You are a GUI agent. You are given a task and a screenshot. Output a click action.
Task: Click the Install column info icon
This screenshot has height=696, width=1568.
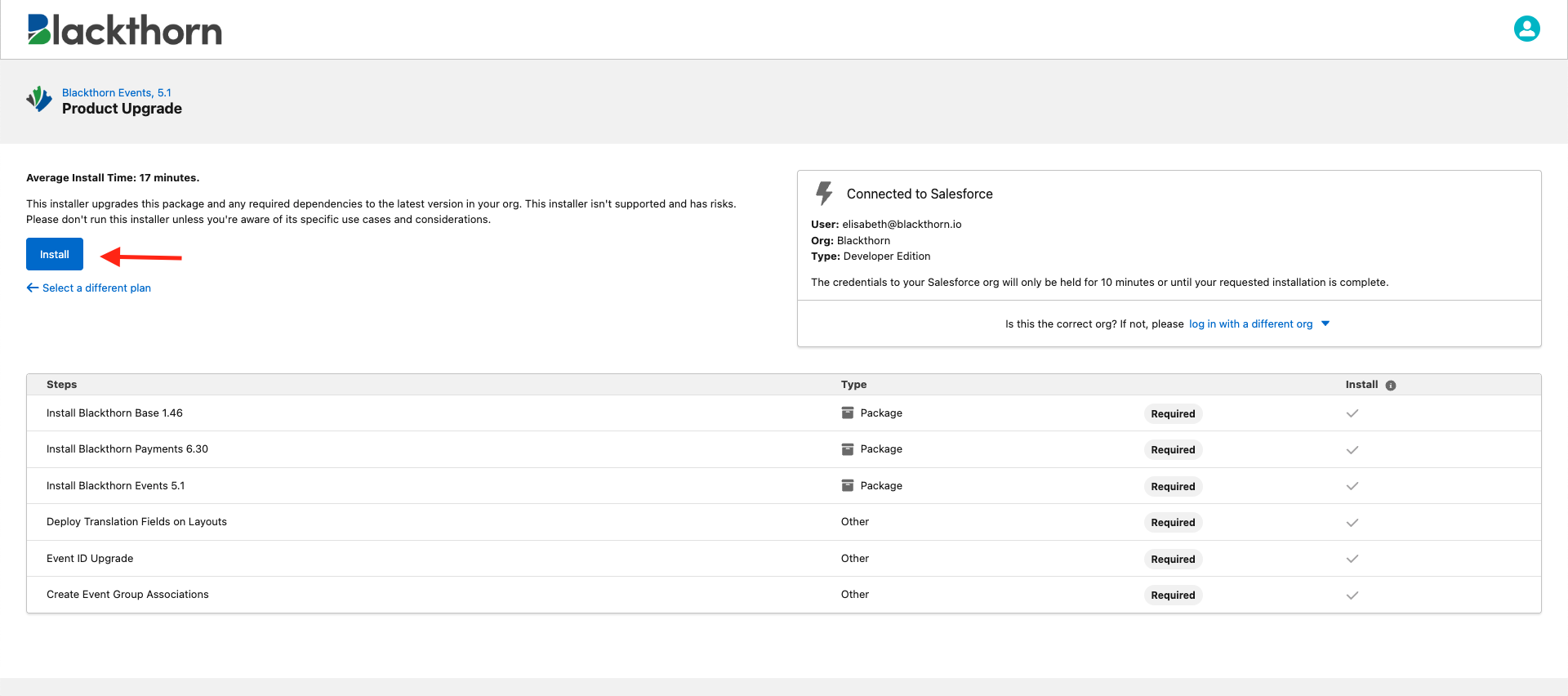tap(1391, 386)
